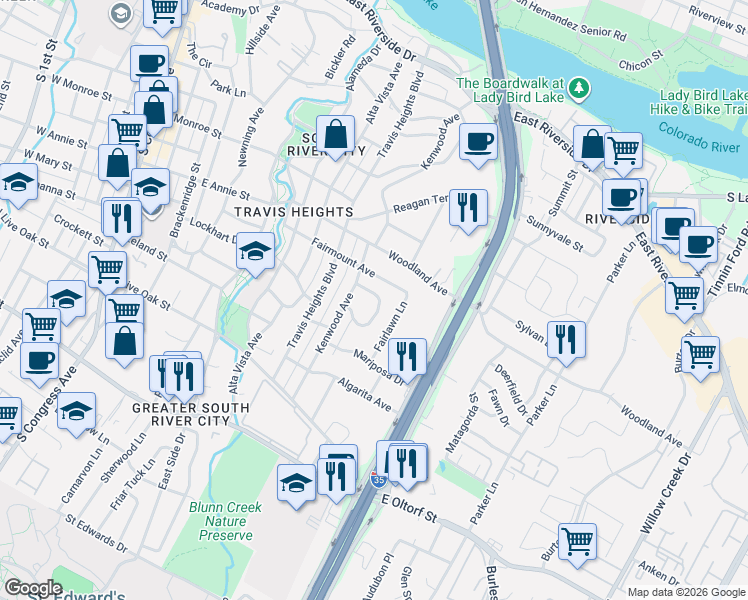The image size is (748, 600).
Task: Click the coffee cup marker beside S Congress Ave
Action: point(40,362)
